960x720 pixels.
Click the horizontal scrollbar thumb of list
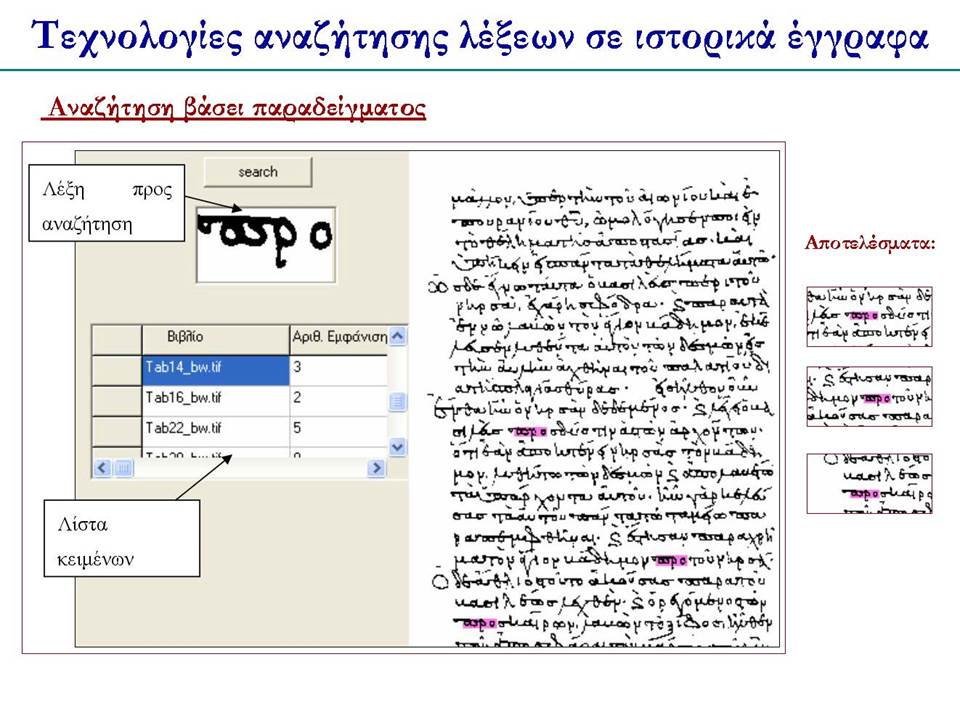123,468
